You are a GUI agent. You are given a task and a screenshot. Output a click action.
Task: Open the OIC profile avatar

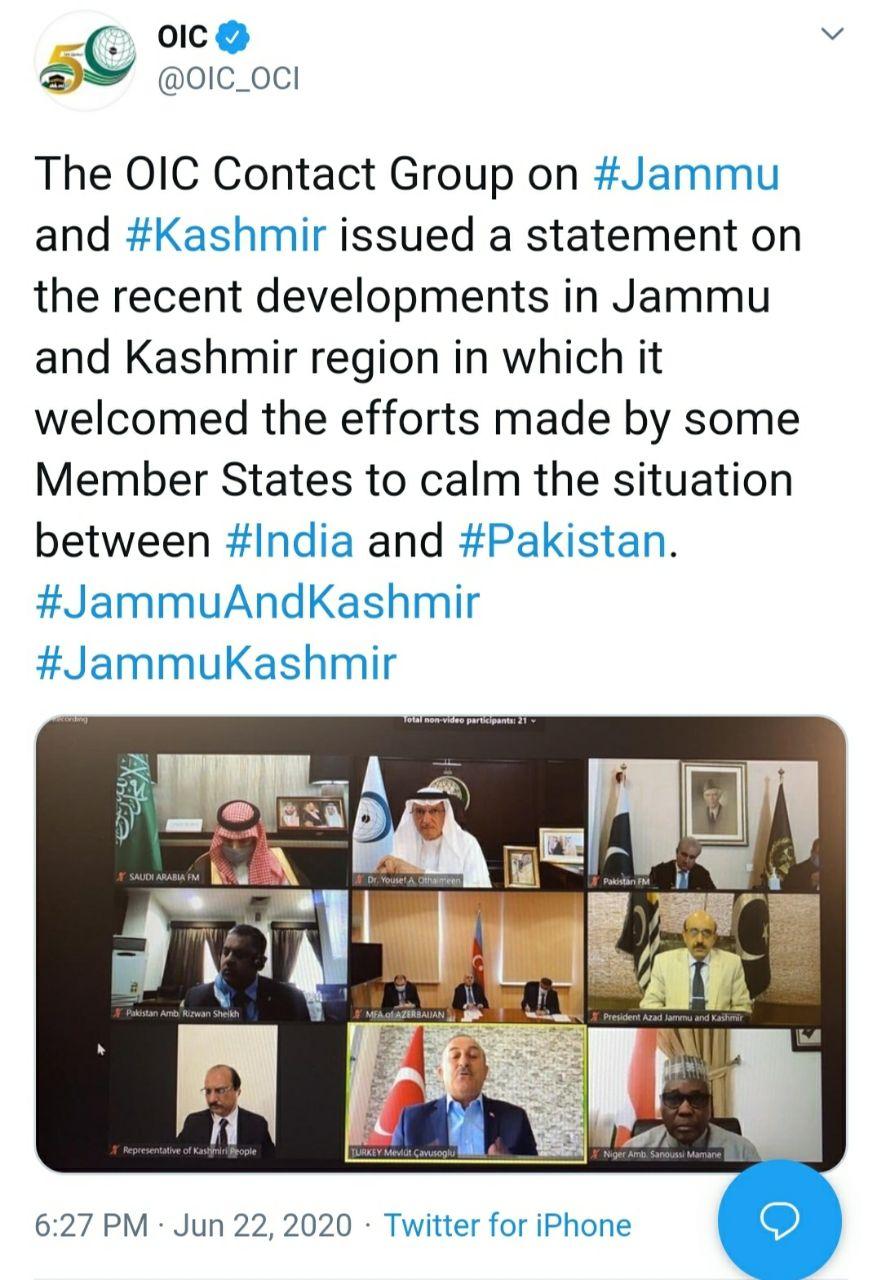click(x=84, y=60)
